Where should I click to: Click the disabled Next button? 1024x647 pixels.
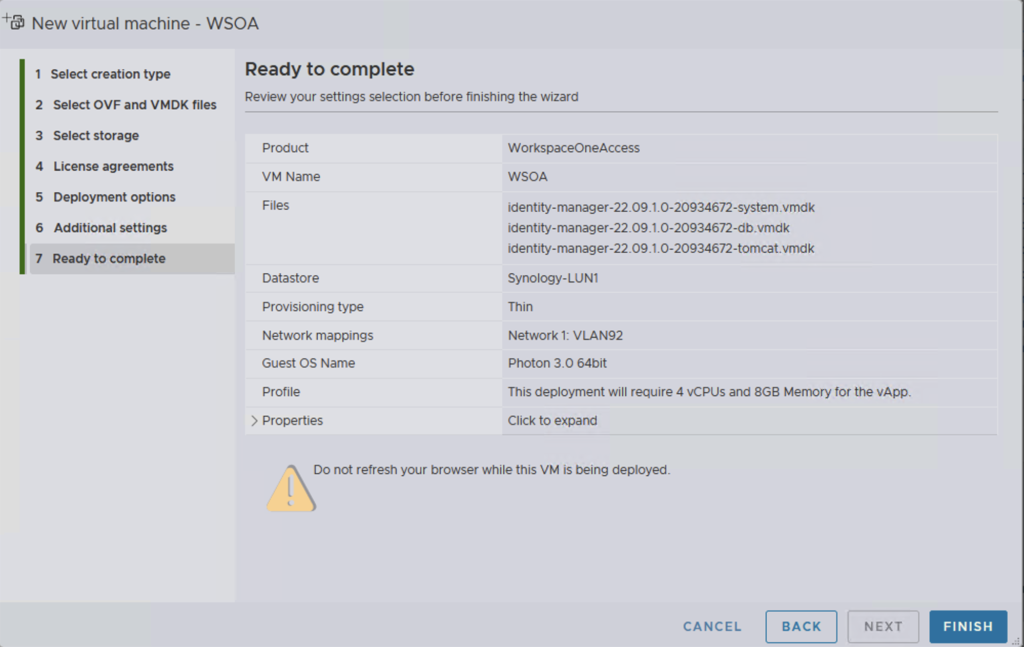coord(883,627)
